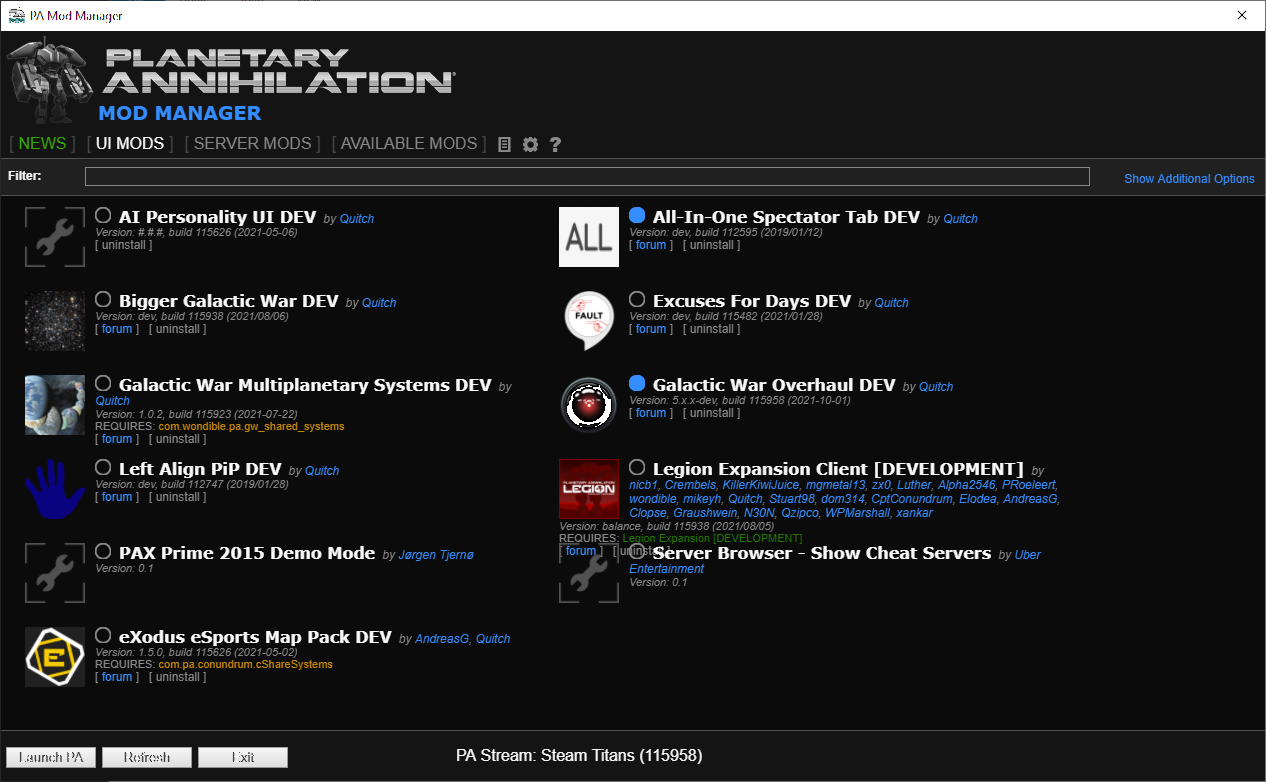Open forum link for All-In-One Spectator Tab
1266x782 pixels.
(x=651, y=245)
